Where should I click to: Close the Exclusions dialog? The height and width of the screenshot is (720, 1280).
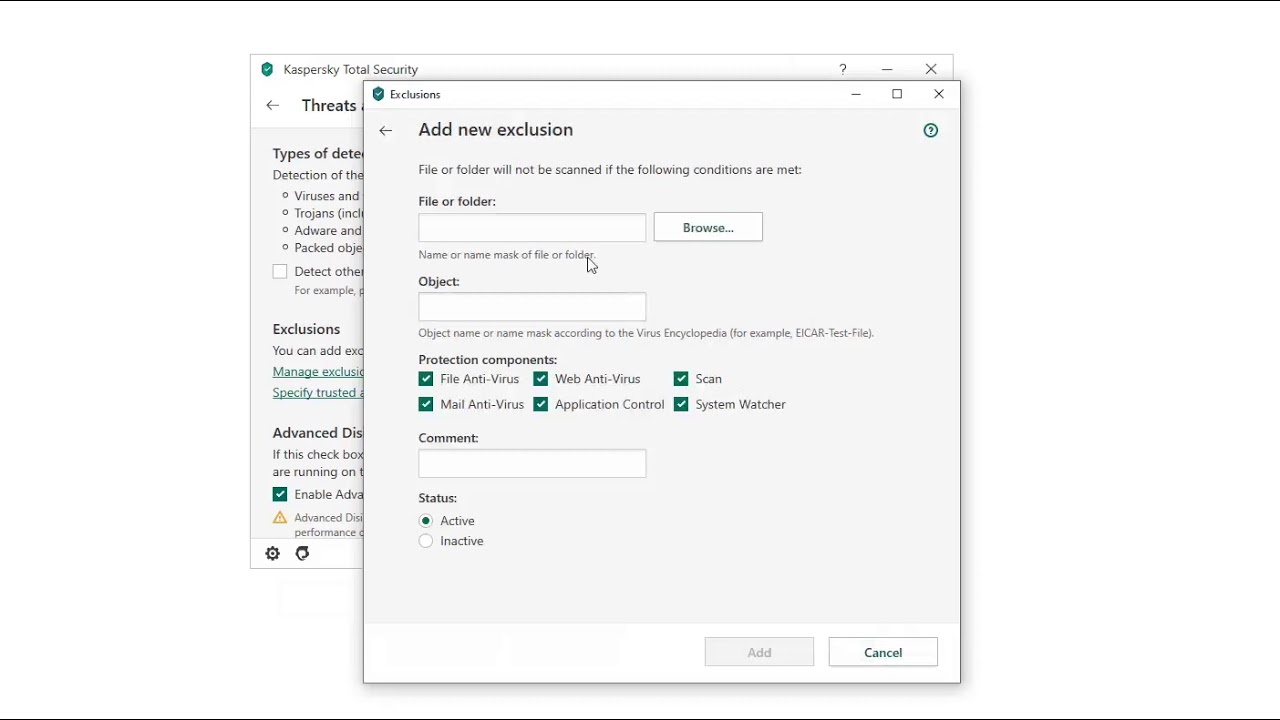pyautogui.click(x=939, y=94)
